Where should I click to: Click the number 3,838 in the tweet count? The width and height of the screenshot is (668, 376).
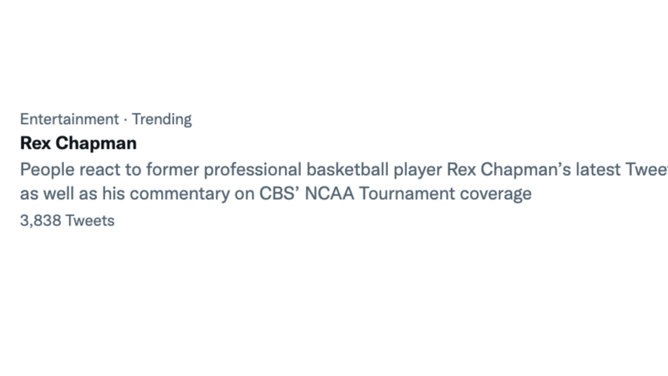40,221
